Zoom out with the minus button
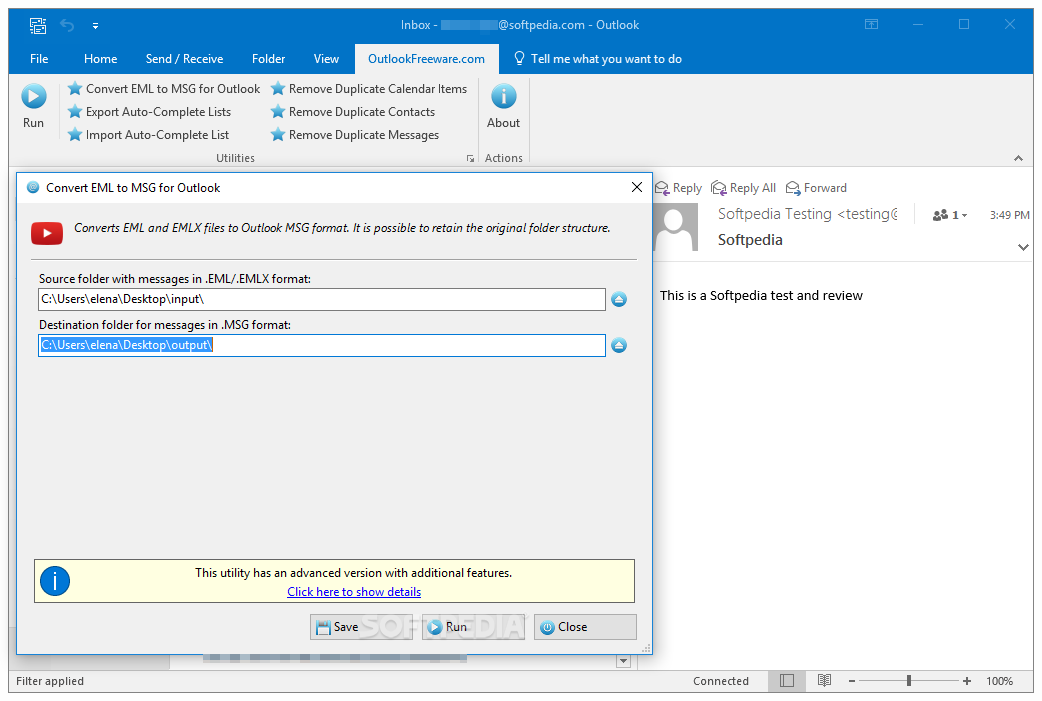1042x701 pixels. [x=852, y=681]
